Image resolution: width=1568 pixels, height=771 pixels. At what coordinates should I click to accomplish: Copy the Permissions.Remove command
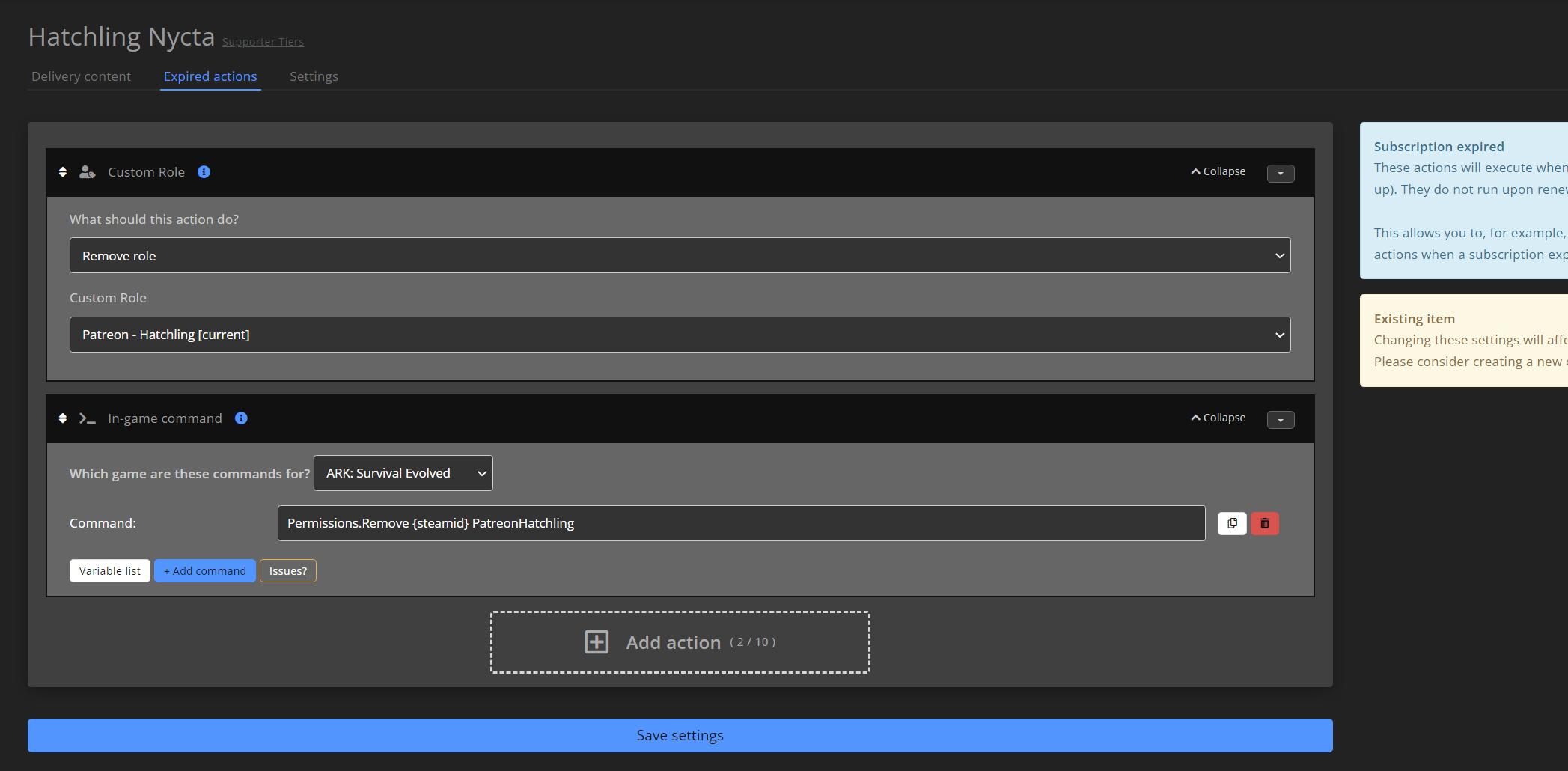tap(1231, 523)
